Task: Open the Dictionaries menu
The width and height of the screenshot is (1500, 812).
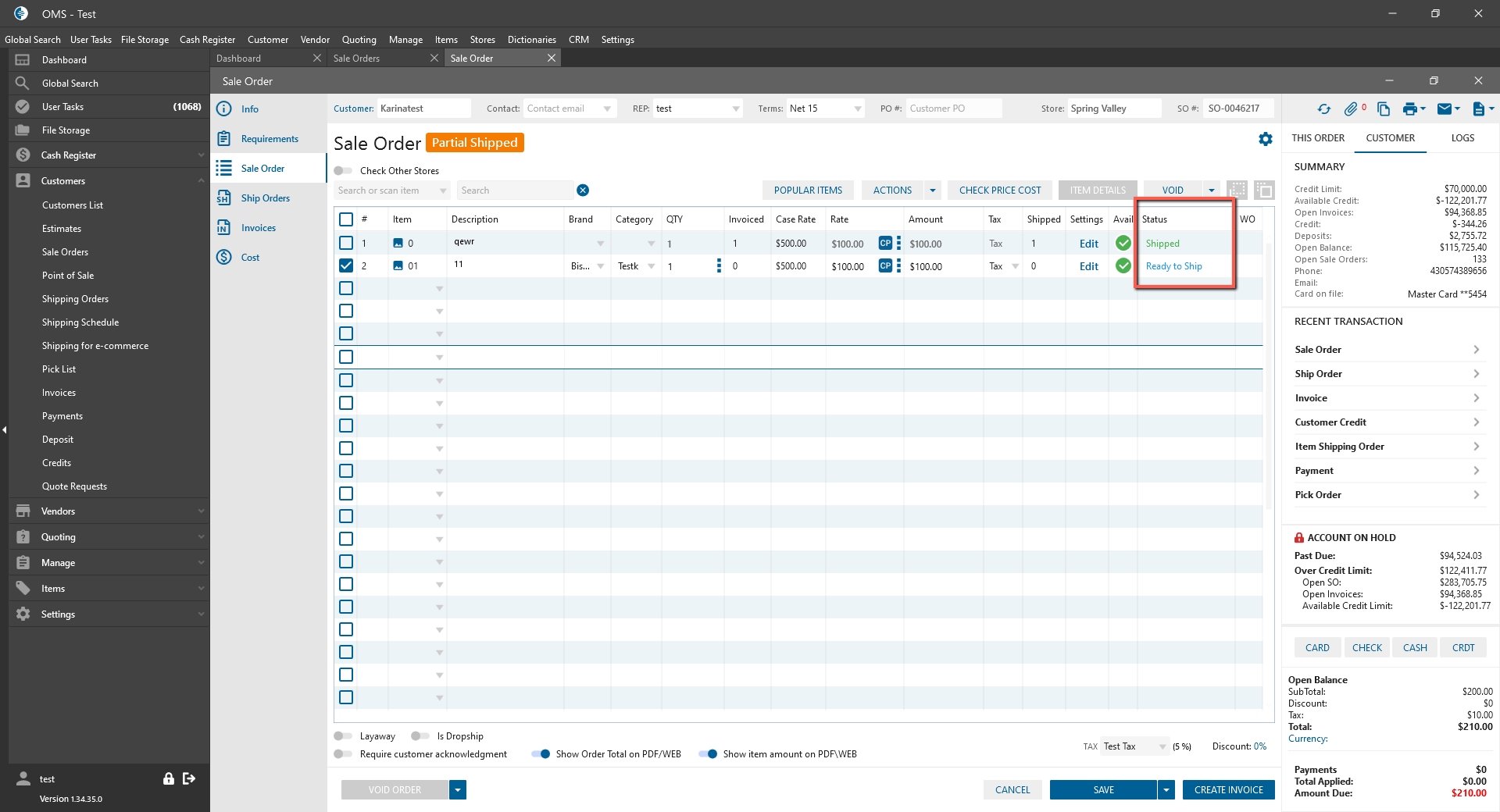Action: (x=531, y=40)
